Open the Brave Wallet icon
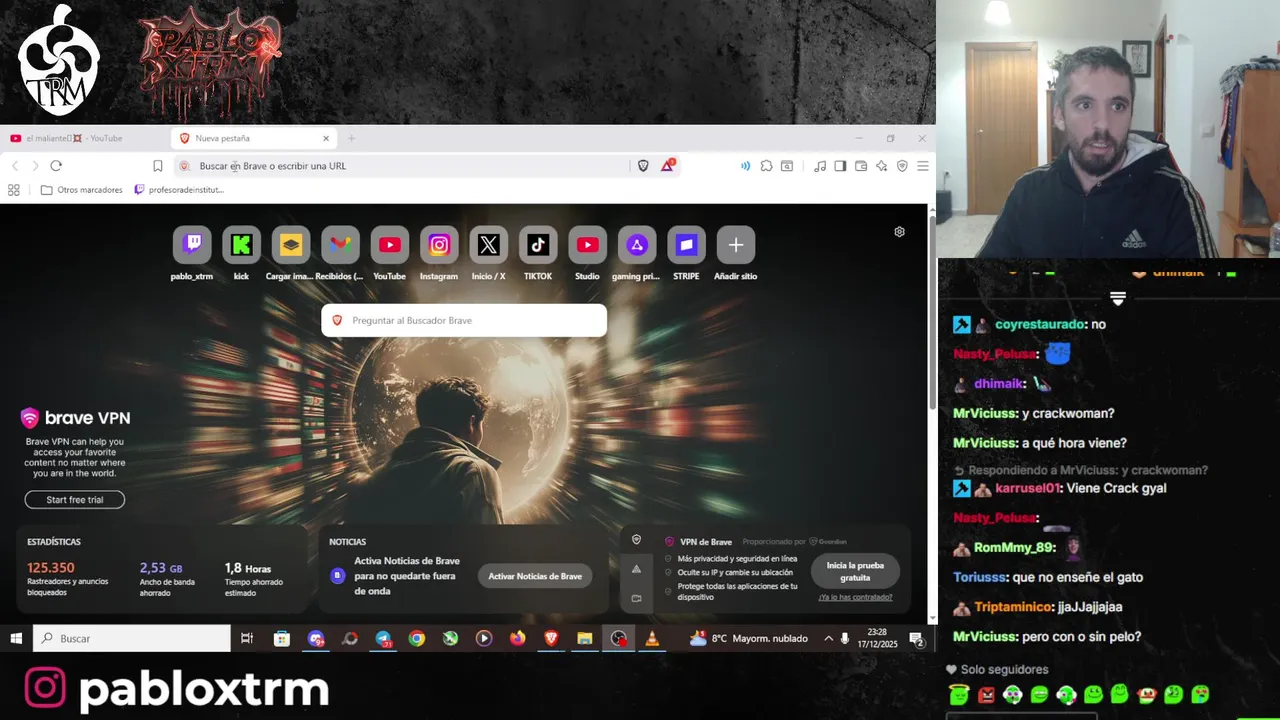Viewport: 1280px width, 720px height. click(861, 166)
